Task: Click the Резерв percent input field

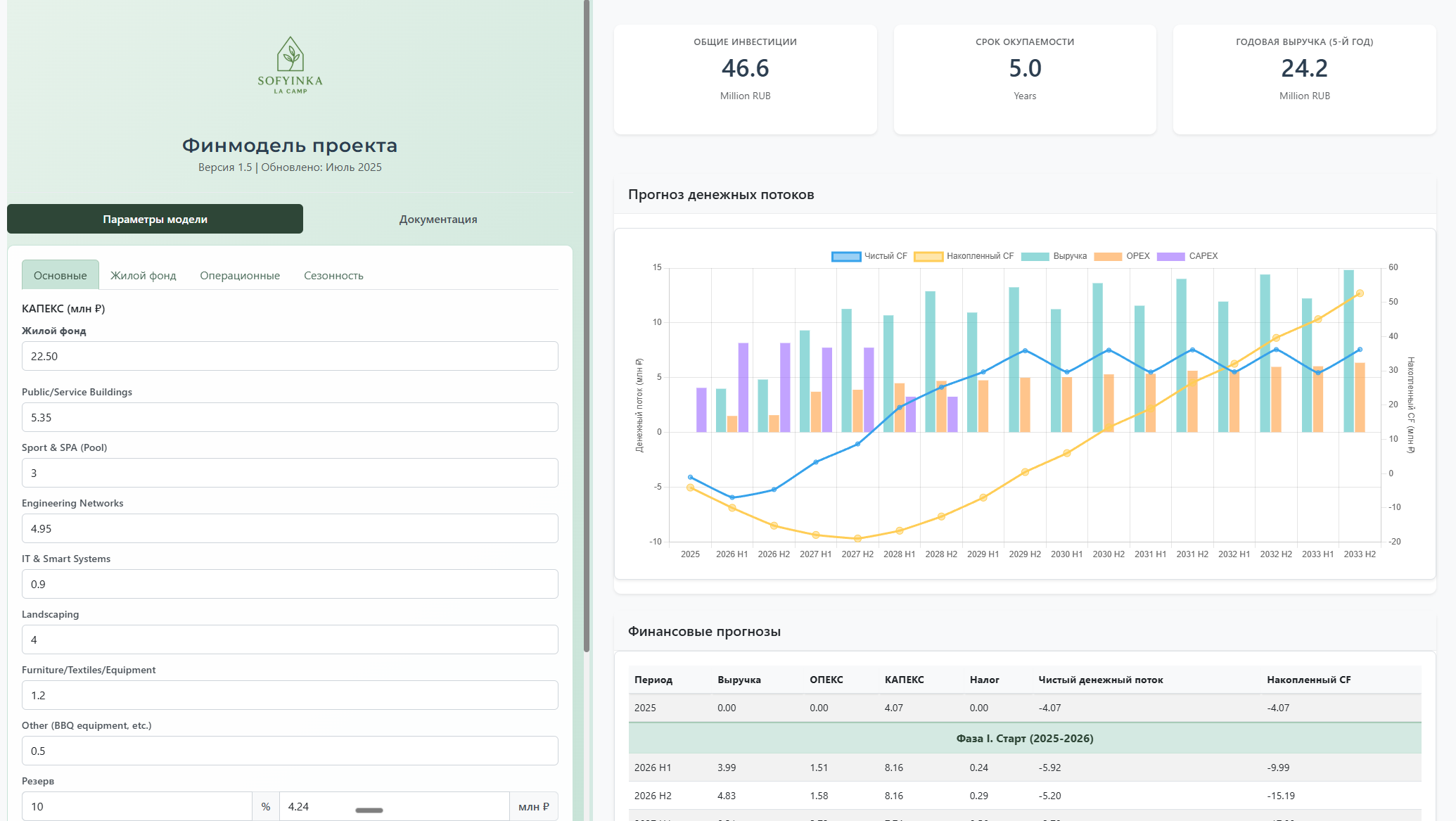Action: pos(137,806)
